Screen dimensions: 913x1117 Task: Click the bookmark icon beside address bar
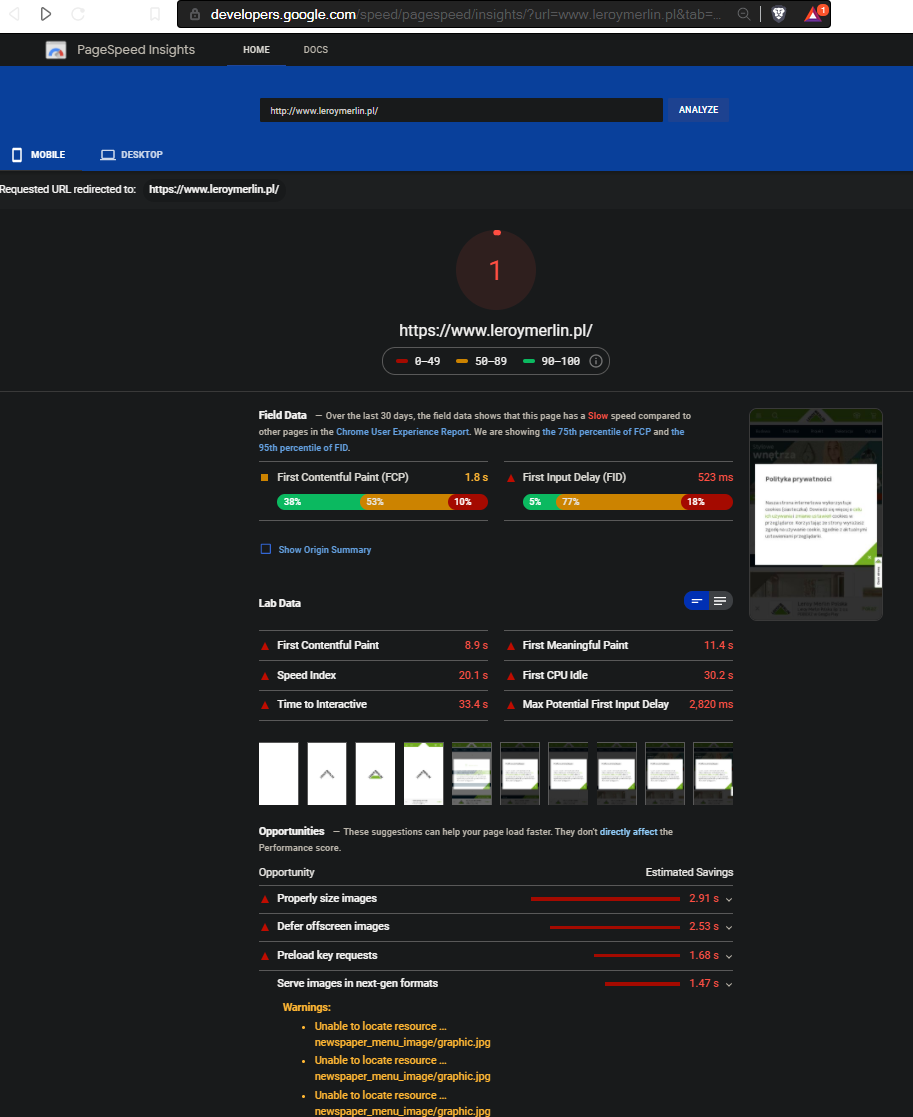154,14
